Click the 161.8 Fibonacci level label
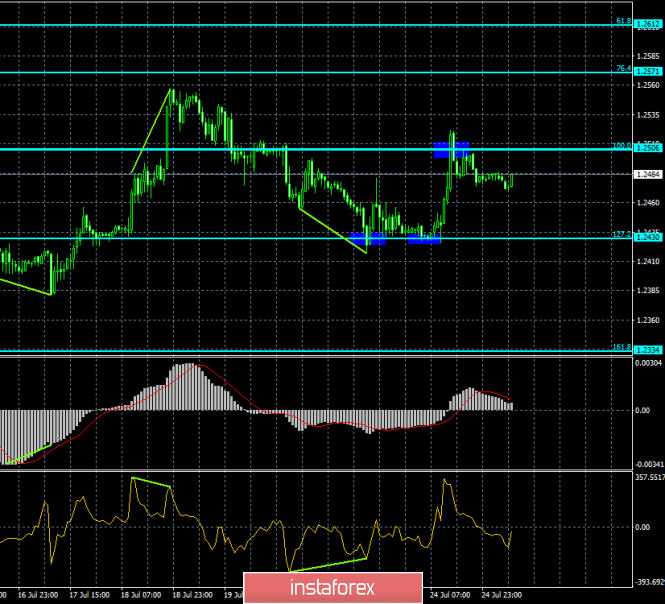665x604 pixels. click(x=621, y=347)
